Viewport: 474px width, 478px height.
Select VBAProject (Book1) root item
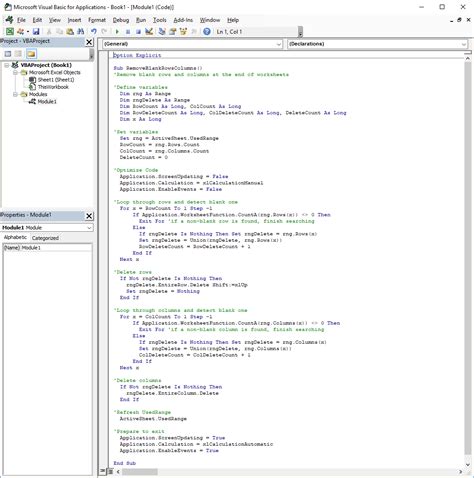pyautogui.click(x=46, y=65)
